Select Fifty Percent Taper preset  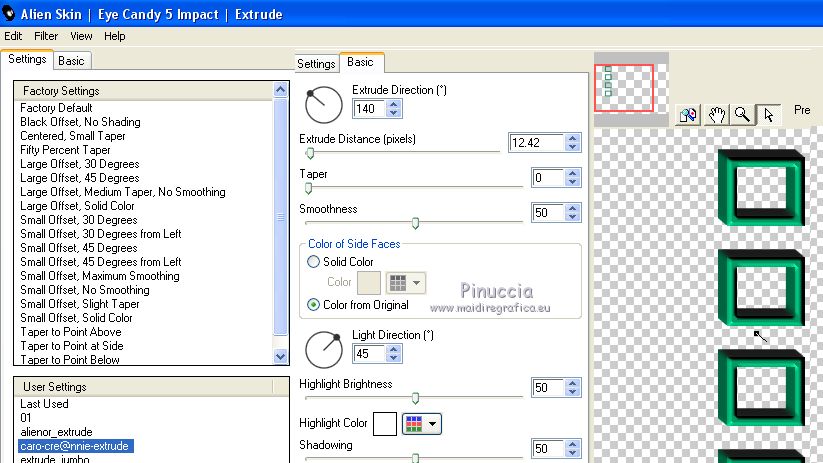pyautogui.click(x=65, y=150)
